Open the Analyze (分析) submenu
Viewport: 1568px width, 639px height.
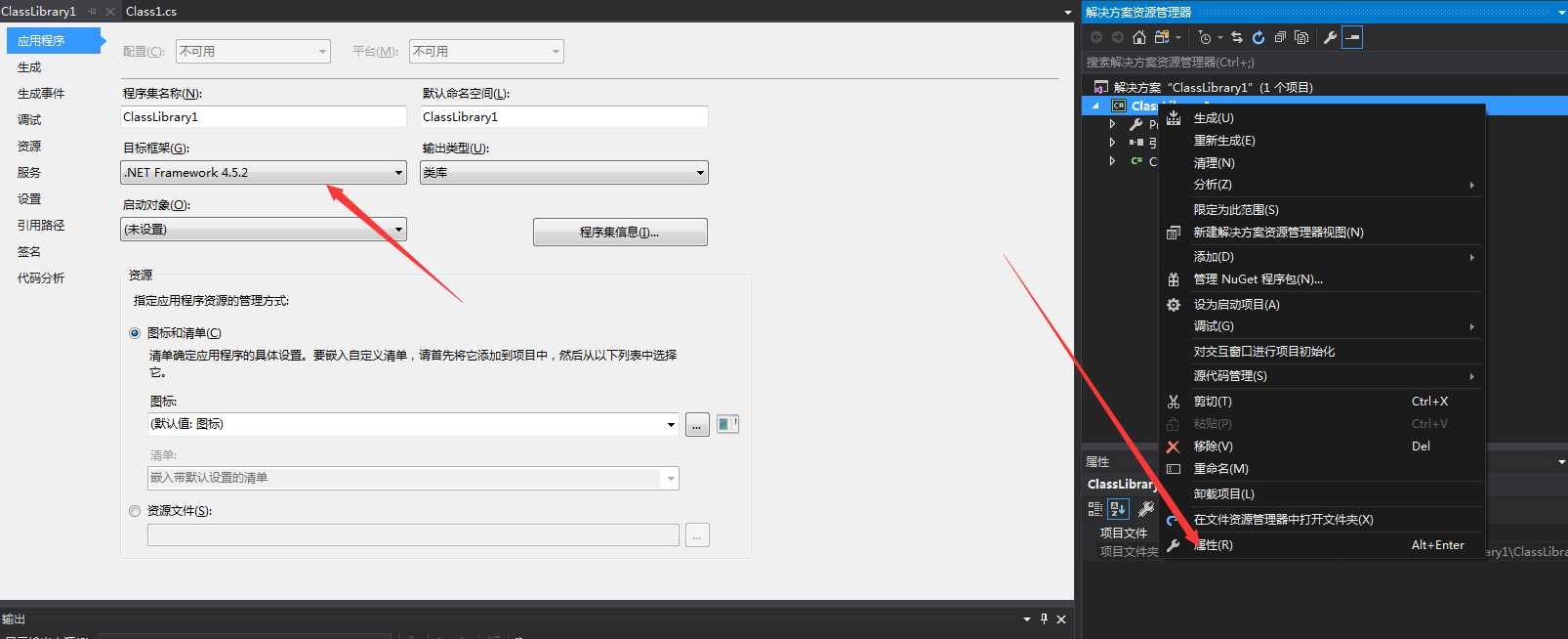pyautogui.click(x=1321, y=185)
